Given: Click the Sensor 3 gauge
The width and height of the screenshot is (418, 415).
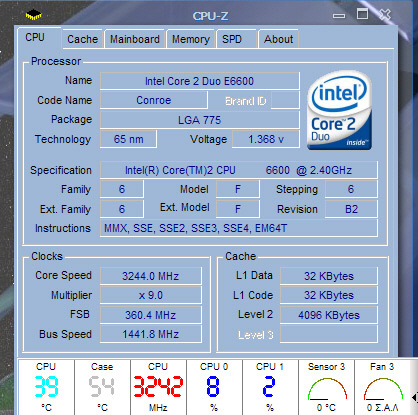Looking at the screenshot, I should pyautogui.click(x=326, y=388).
